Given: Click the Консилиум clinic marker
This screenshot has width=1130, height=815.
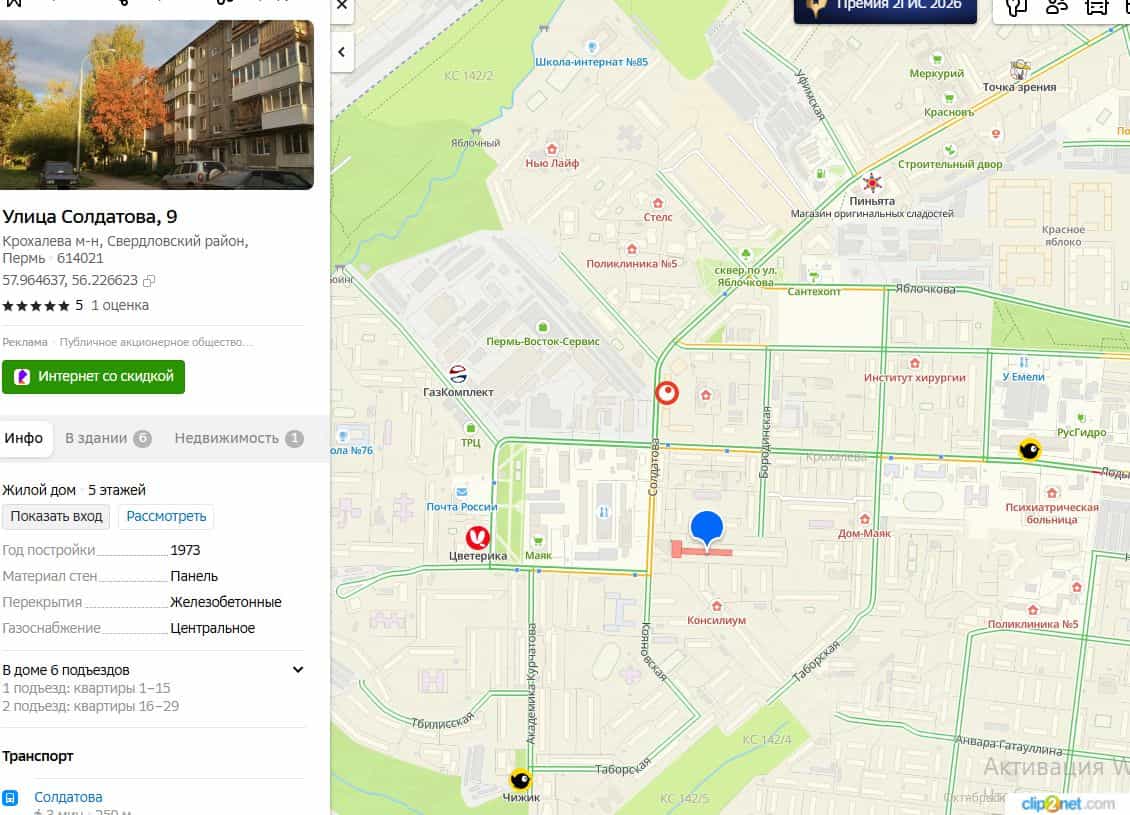Looking at the screenshot, I should click(x=716, y=606).
